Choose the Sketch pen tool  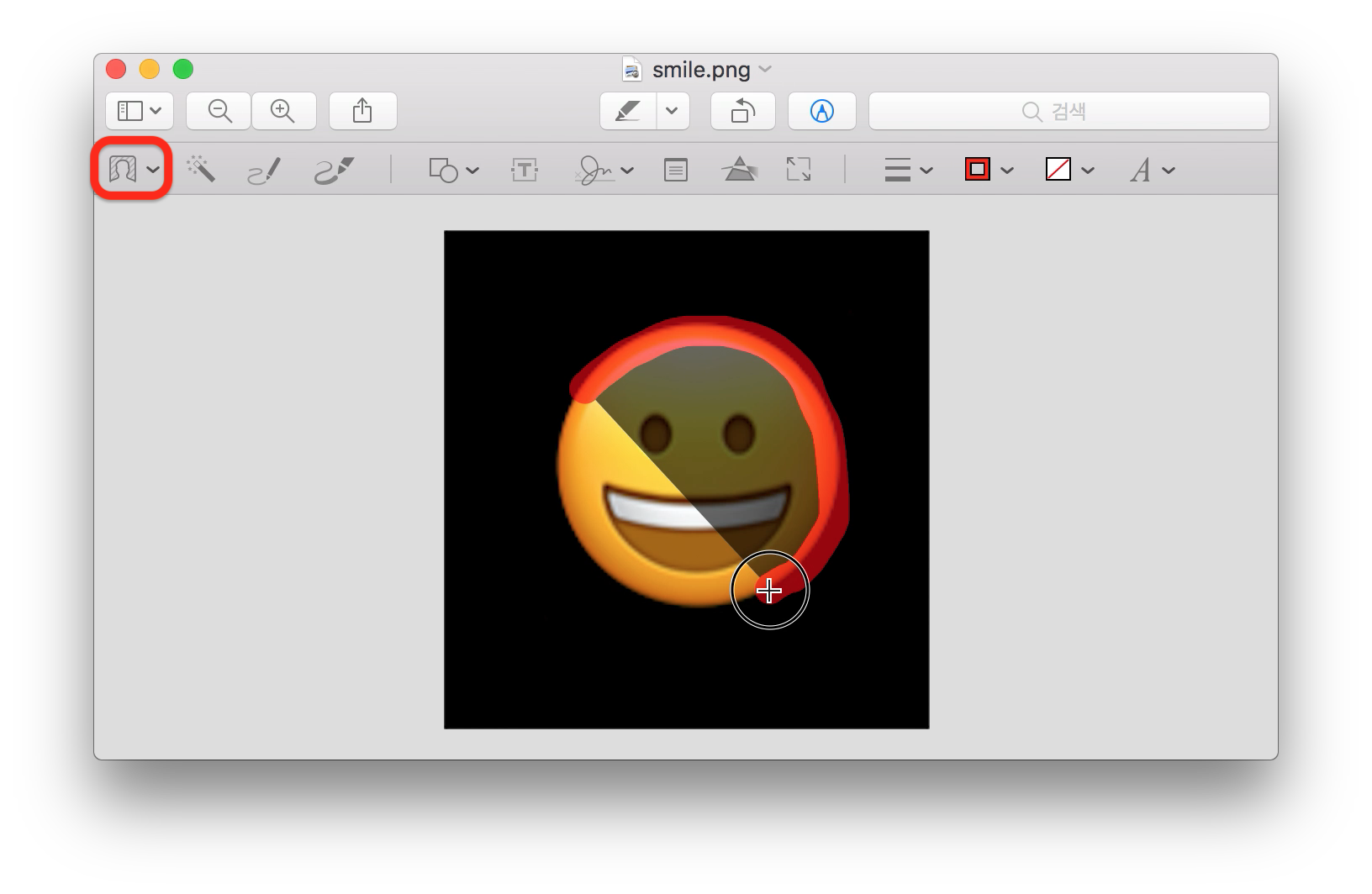click(x=264, y=171)
